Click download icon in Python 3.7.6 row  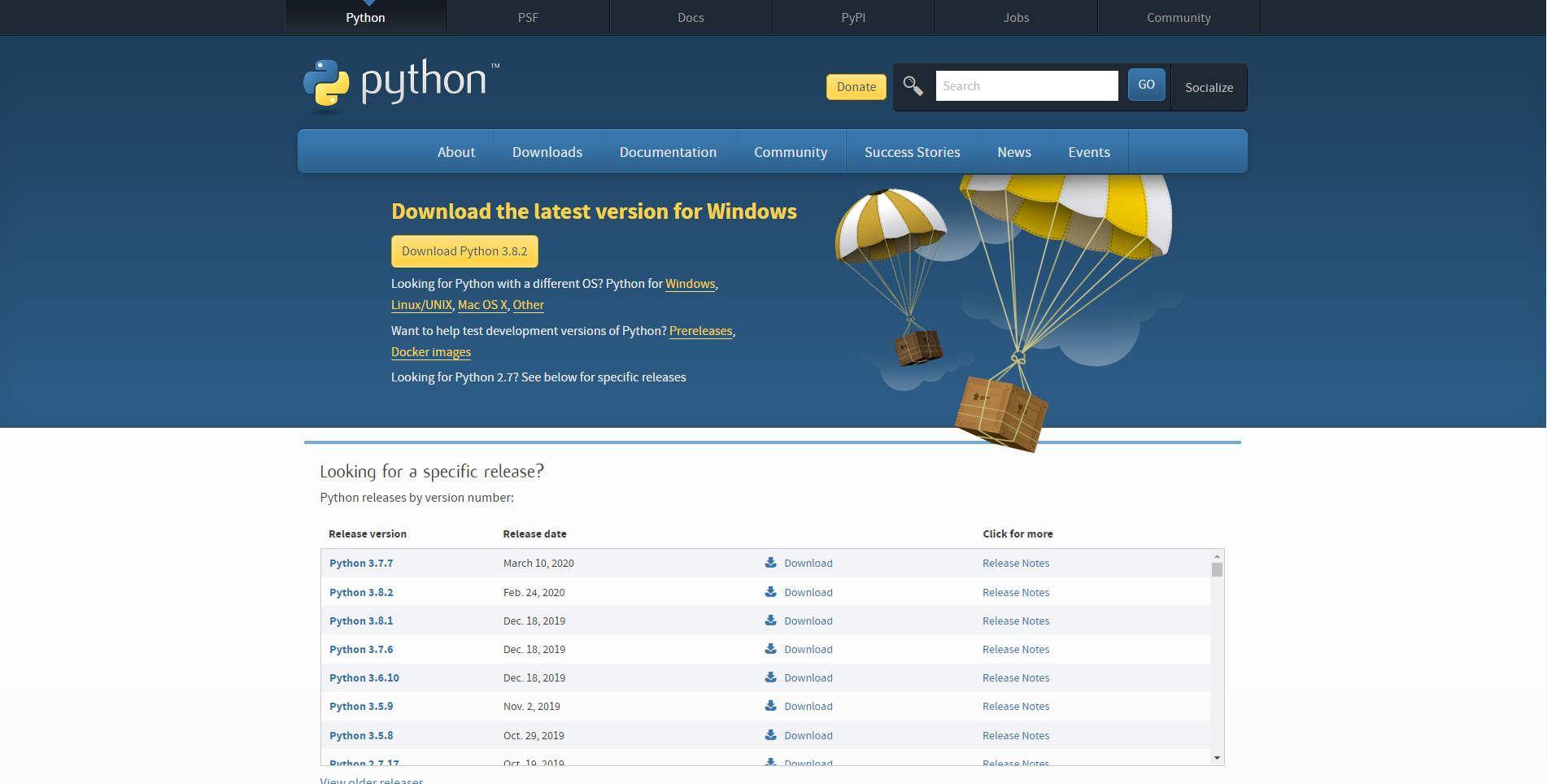click(x=770, y=649)
